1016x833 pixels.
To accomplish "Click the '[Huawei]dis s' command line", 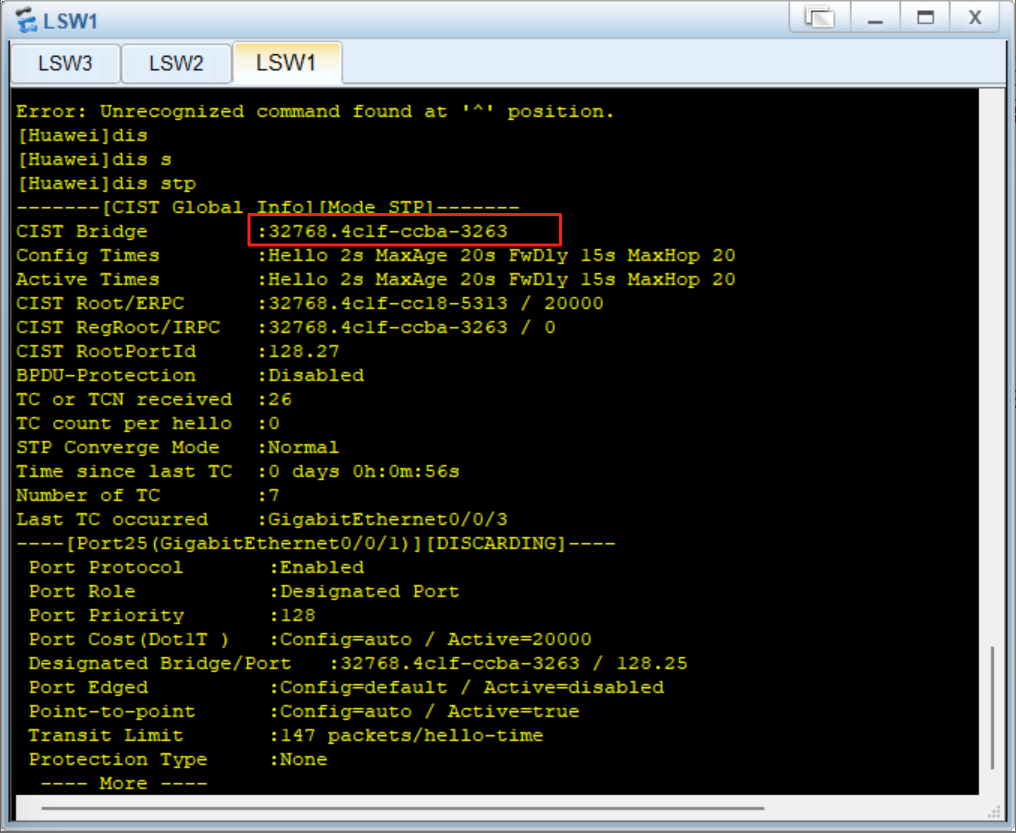I will pos(95,159).
